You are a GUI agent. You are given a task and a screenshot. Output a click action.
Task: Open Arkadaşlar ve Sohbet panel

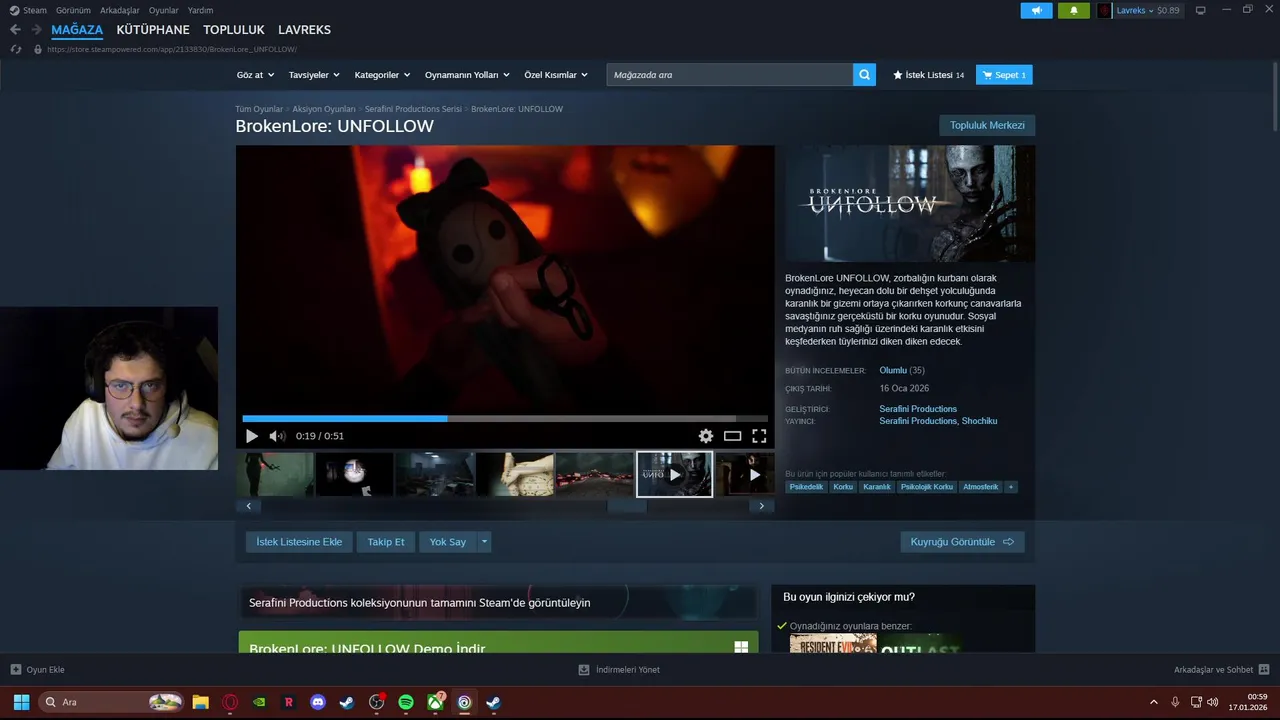pos(1221,670)
